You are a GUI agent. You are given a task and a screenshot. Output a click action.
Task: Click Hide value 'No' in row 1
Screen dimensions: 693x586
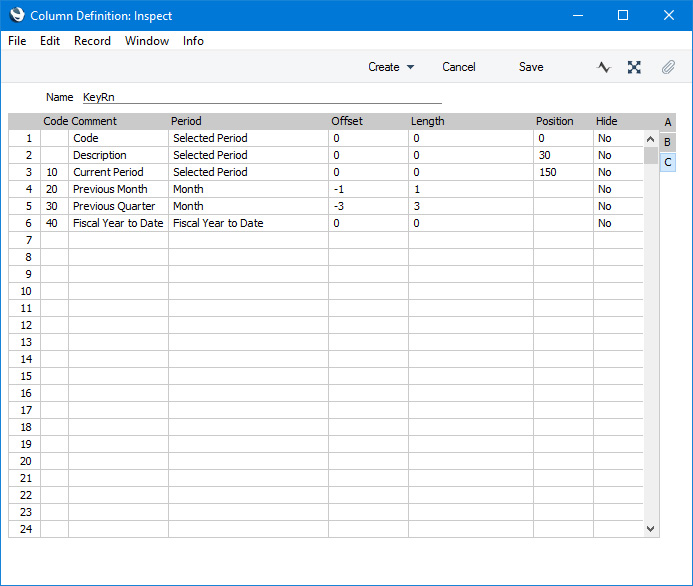(618, 138)
